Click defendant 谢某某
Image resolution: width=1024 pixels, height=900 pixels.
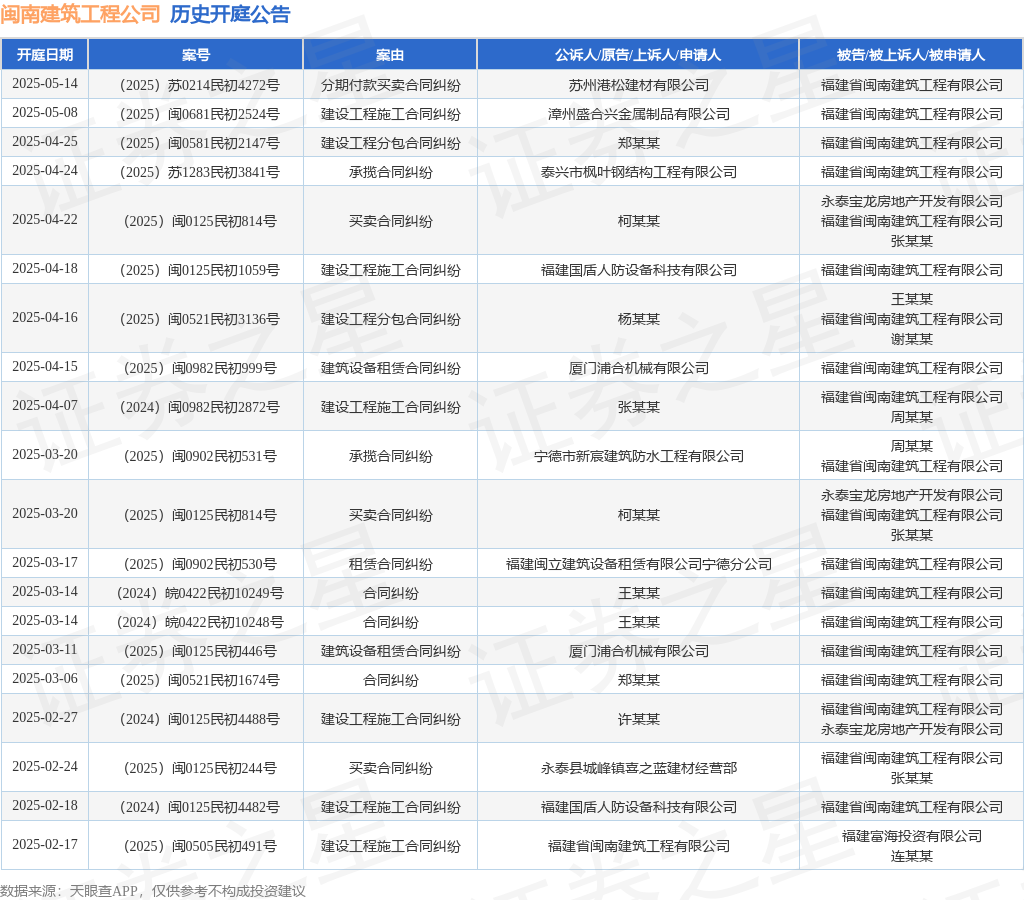pyautogui.click(x=912, y=339)
